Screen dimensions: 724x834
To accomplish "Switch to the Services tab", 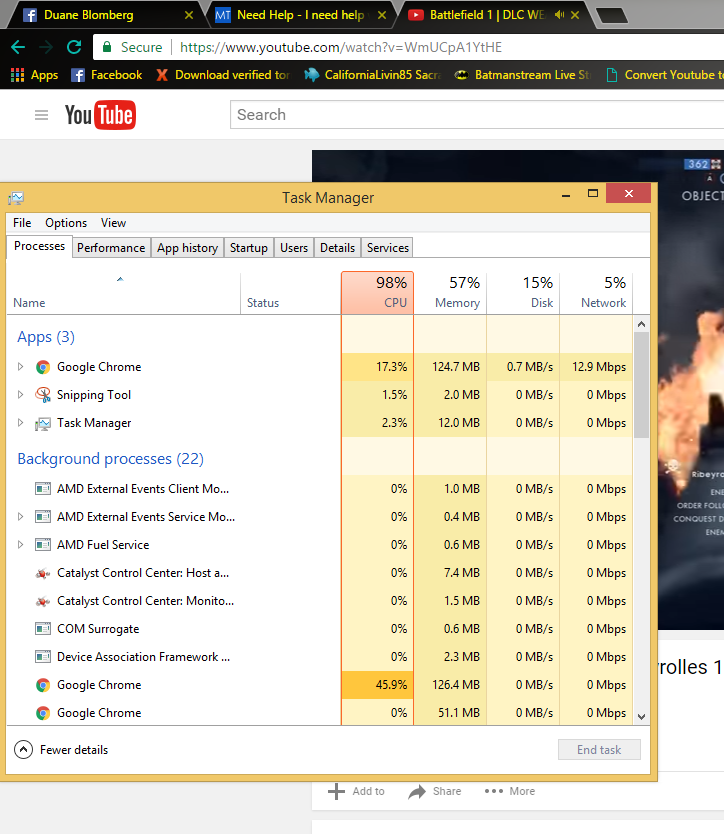I will coord(387,248).
